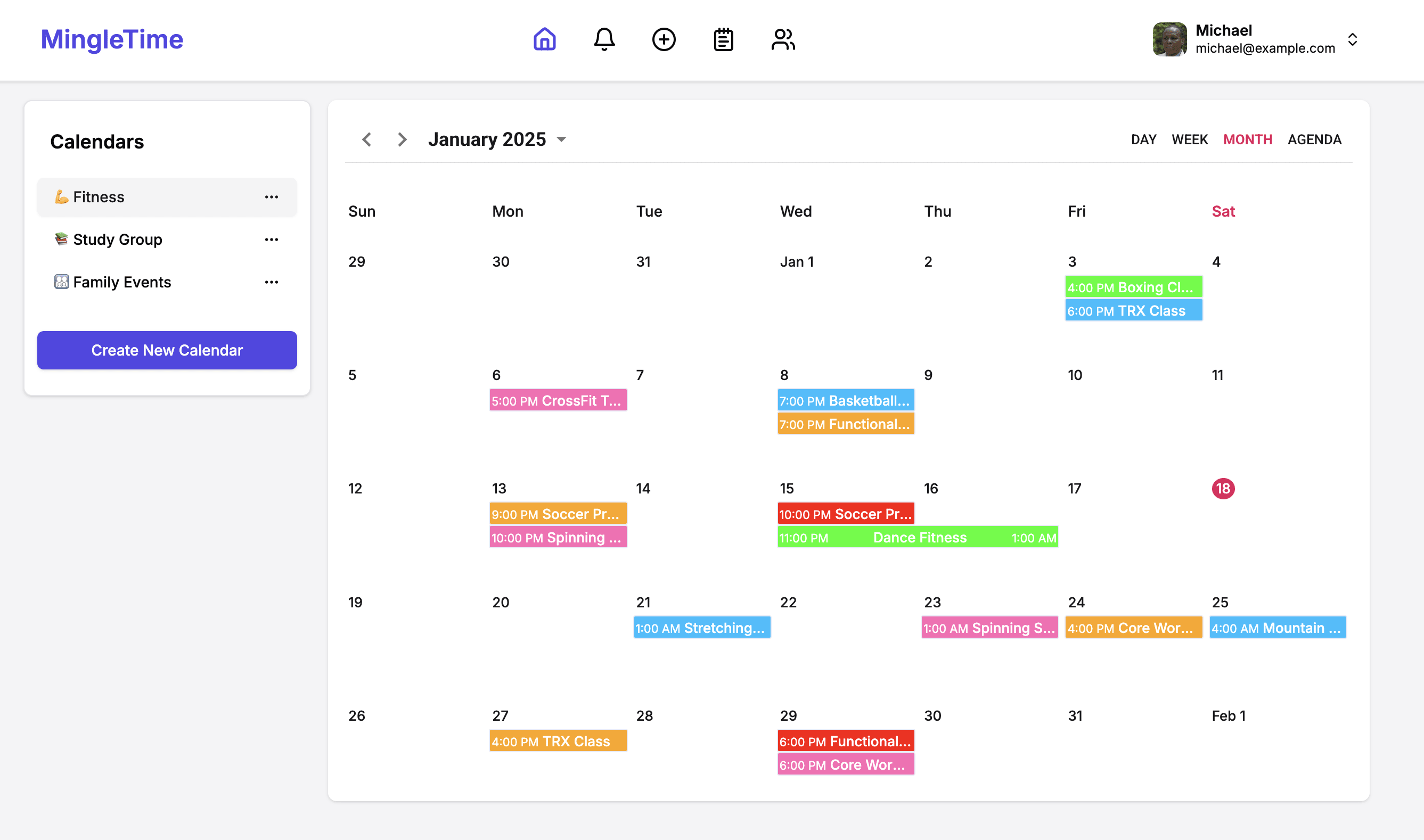This screenshot has width=1424, height=840.
Task: Switch to the WEEK view tab
Action: click(1189, 139)
